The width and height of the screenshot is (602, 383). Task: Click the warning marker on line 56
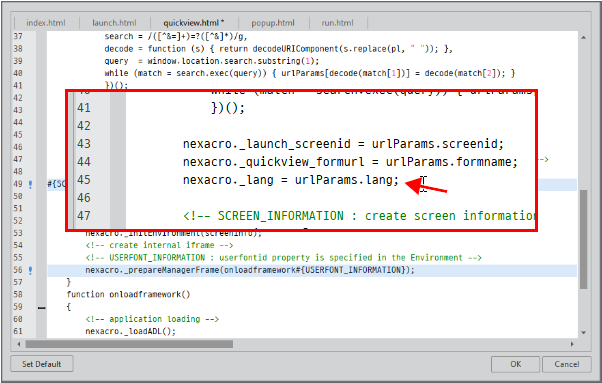click(30, 271)
